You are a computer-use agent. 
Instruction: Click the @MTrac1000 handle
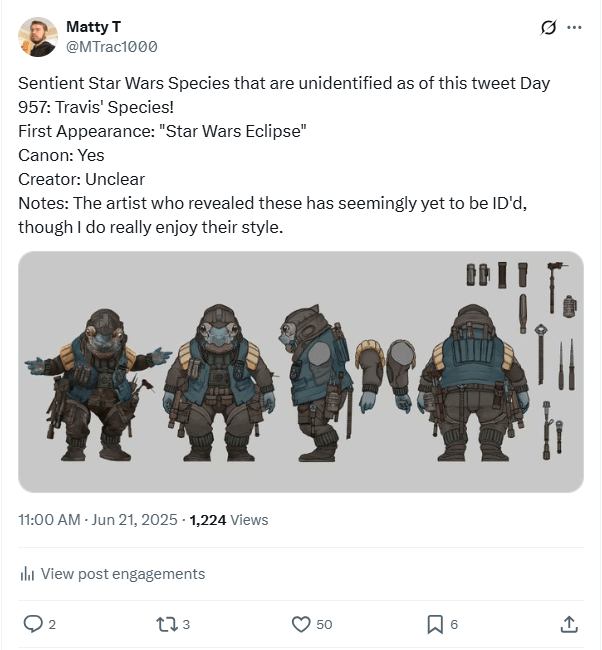(x=111, y=47)
